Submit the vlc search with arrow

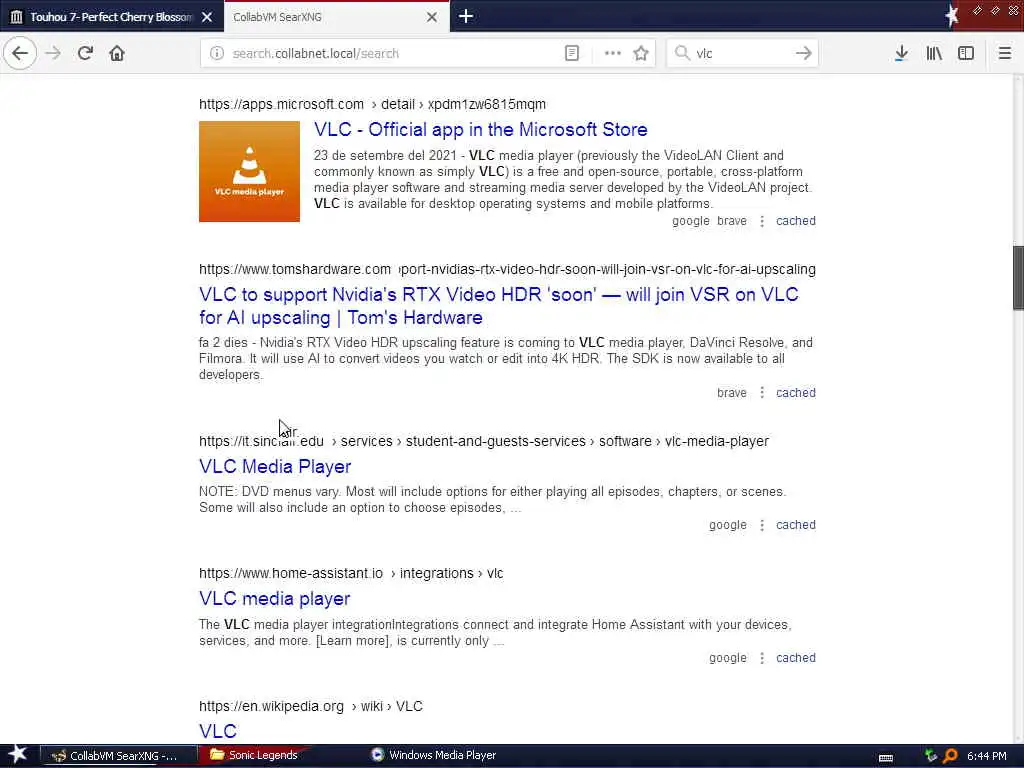[804, 53]
